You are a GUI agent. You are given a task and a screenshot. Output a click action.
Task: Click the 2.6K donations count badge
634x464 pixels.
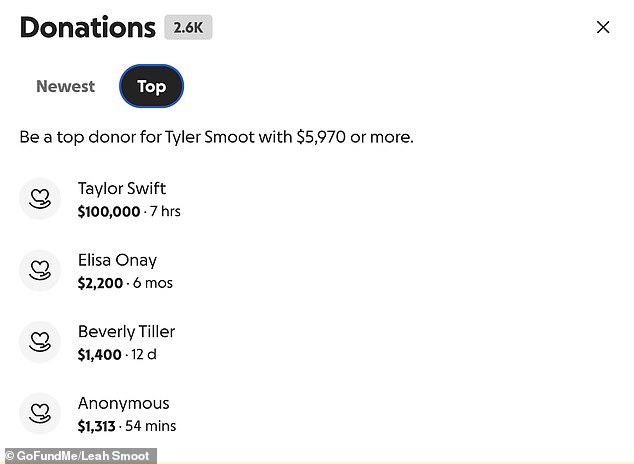(x=188, y=27)
